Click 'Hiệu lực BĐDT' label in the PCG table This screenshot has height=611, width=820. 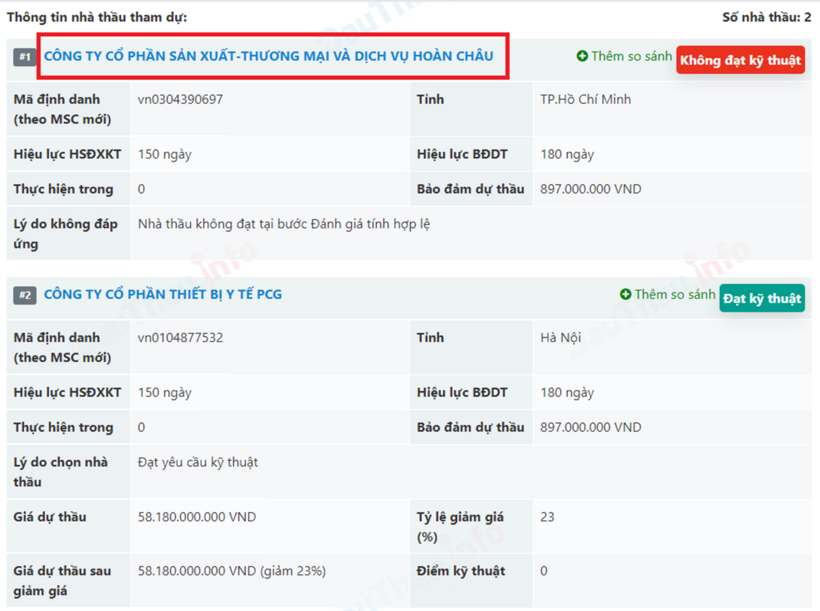point(462,392)
